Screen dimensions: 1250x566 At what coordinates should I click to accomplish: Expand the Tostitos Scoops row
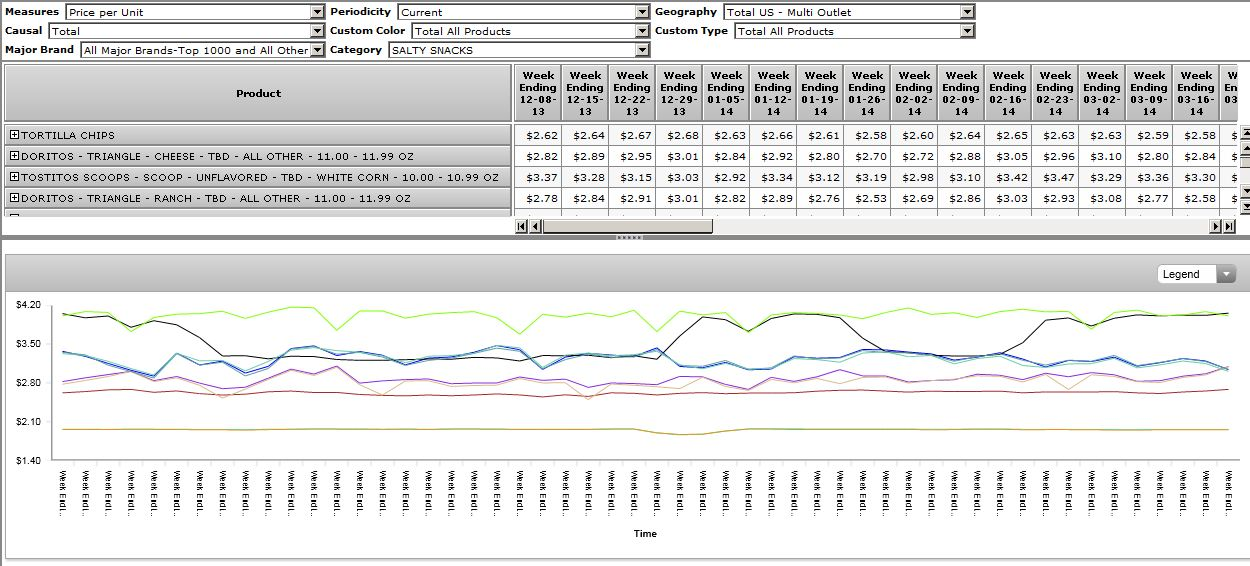(x=15, y=177)
